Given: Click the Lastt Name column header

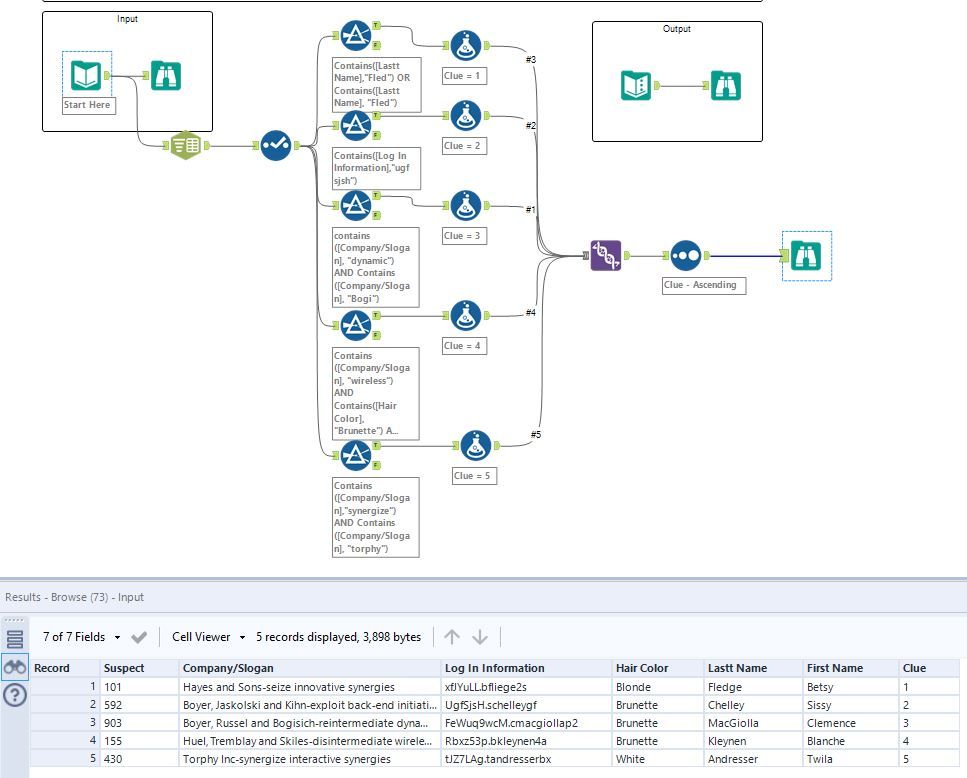Looking at the screenshot, I should [x=754, y=668].
